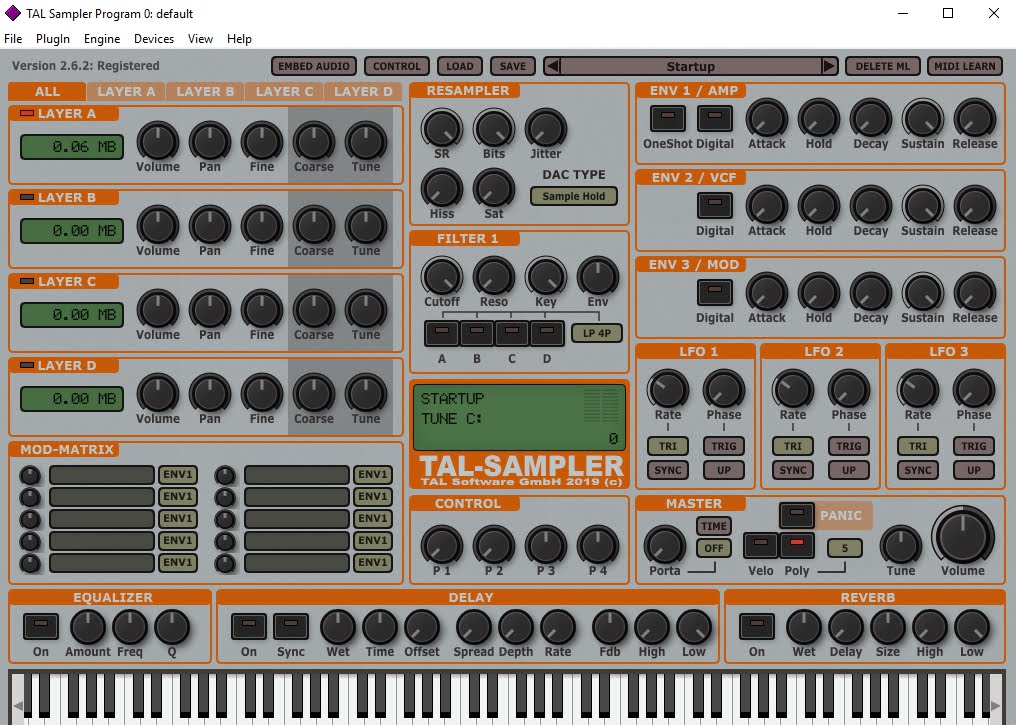Screen dimensions: 1016x725
Task: Turn on the Equalizer On switch
Action: [41, 627]
